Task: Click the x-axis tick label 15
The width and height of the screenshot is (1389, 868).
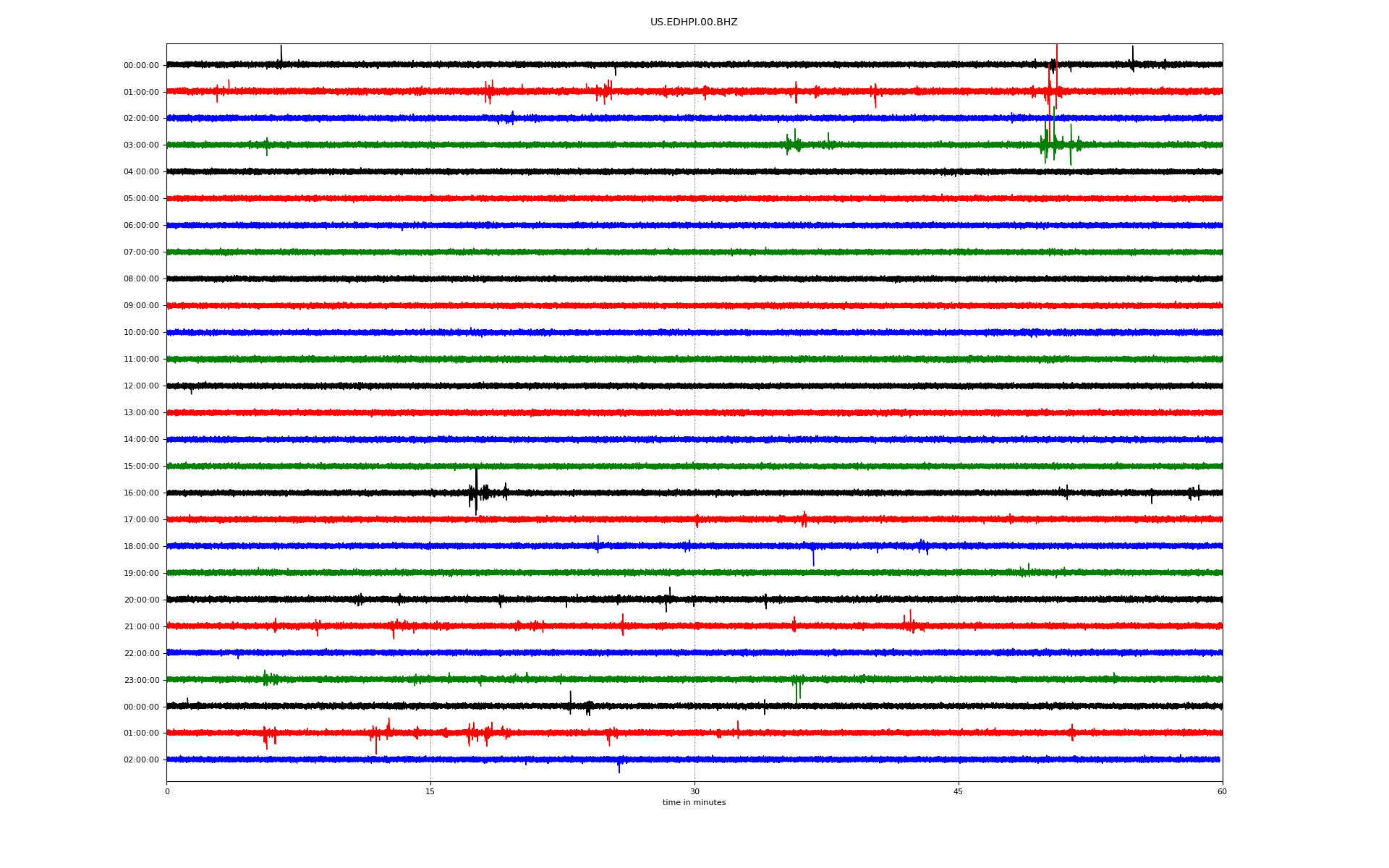Action: coord(430,792)
